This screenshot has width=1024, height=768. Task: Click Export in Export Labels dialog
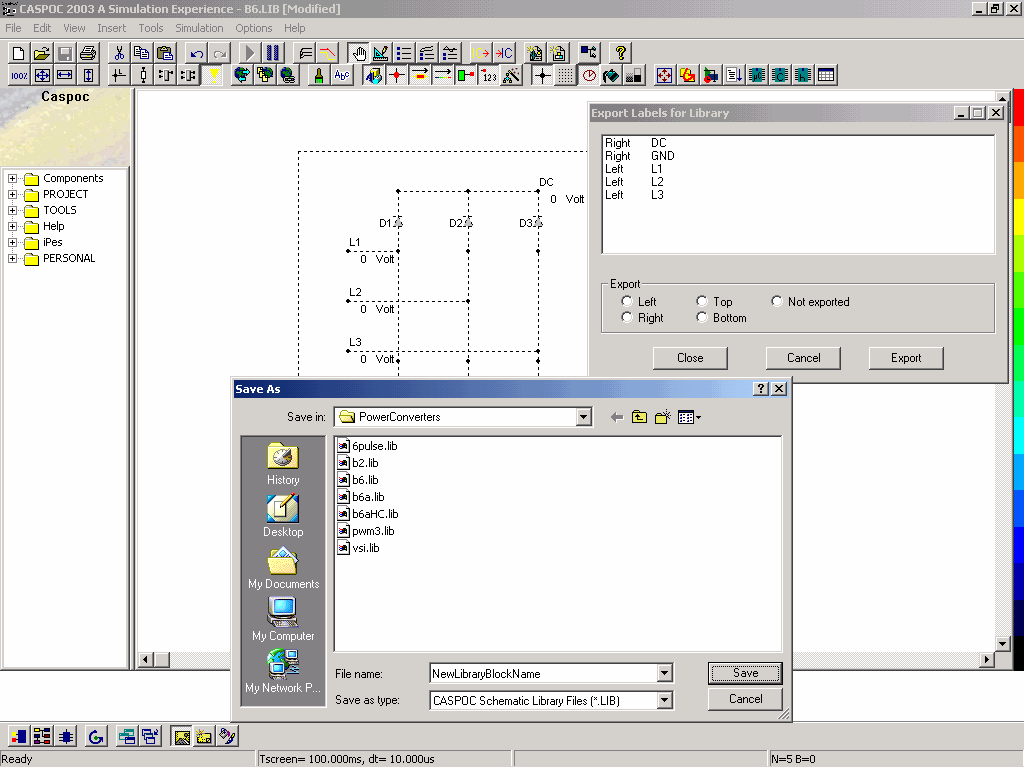coord(906,358)
